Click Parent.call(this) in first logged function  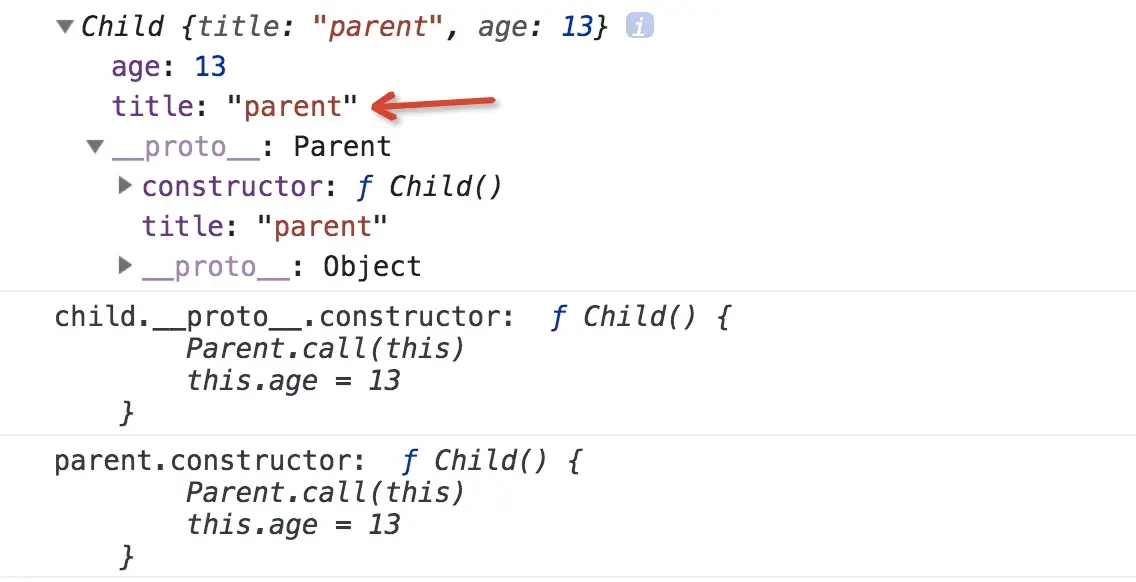[x=325, y=349]
